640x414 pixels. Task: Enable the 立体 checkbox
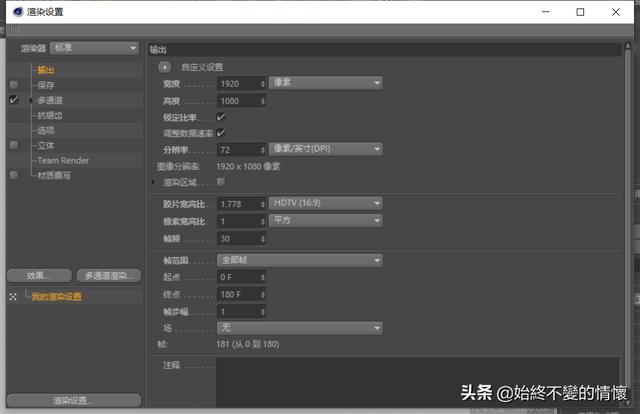point(14,145)
